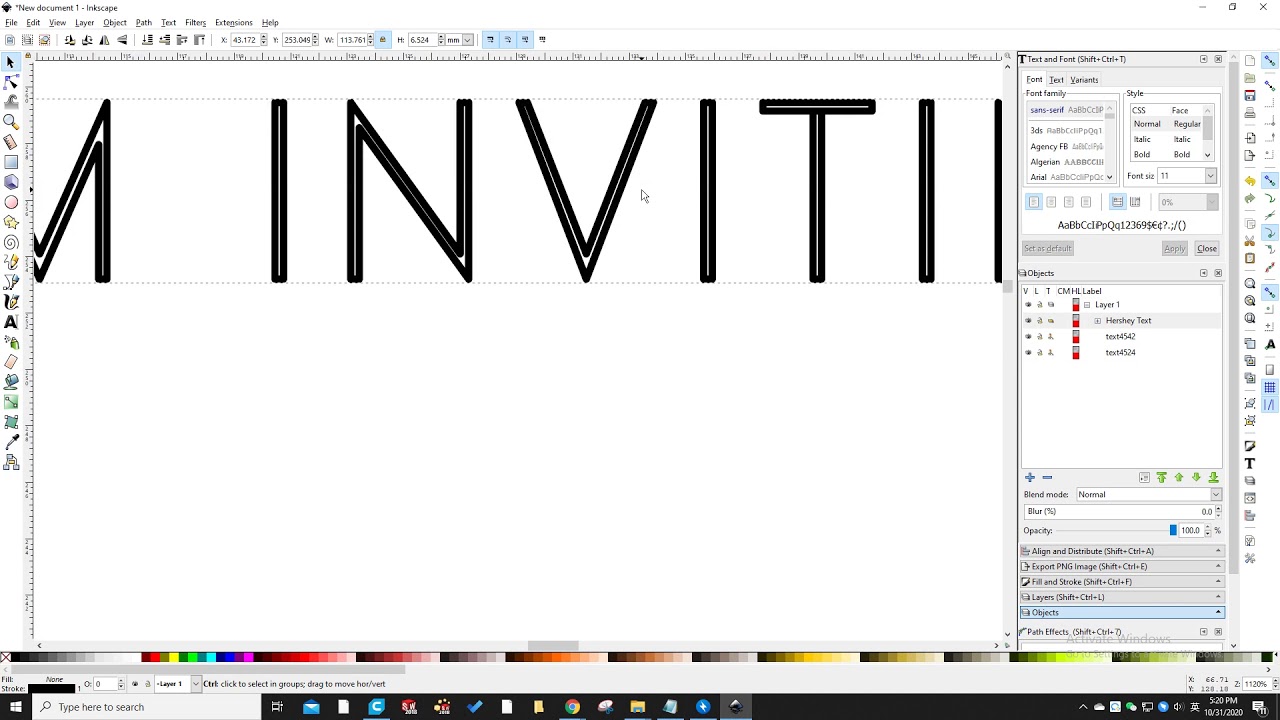Select the Spiral tool
1280x720 pixels.
coord(11,242)
